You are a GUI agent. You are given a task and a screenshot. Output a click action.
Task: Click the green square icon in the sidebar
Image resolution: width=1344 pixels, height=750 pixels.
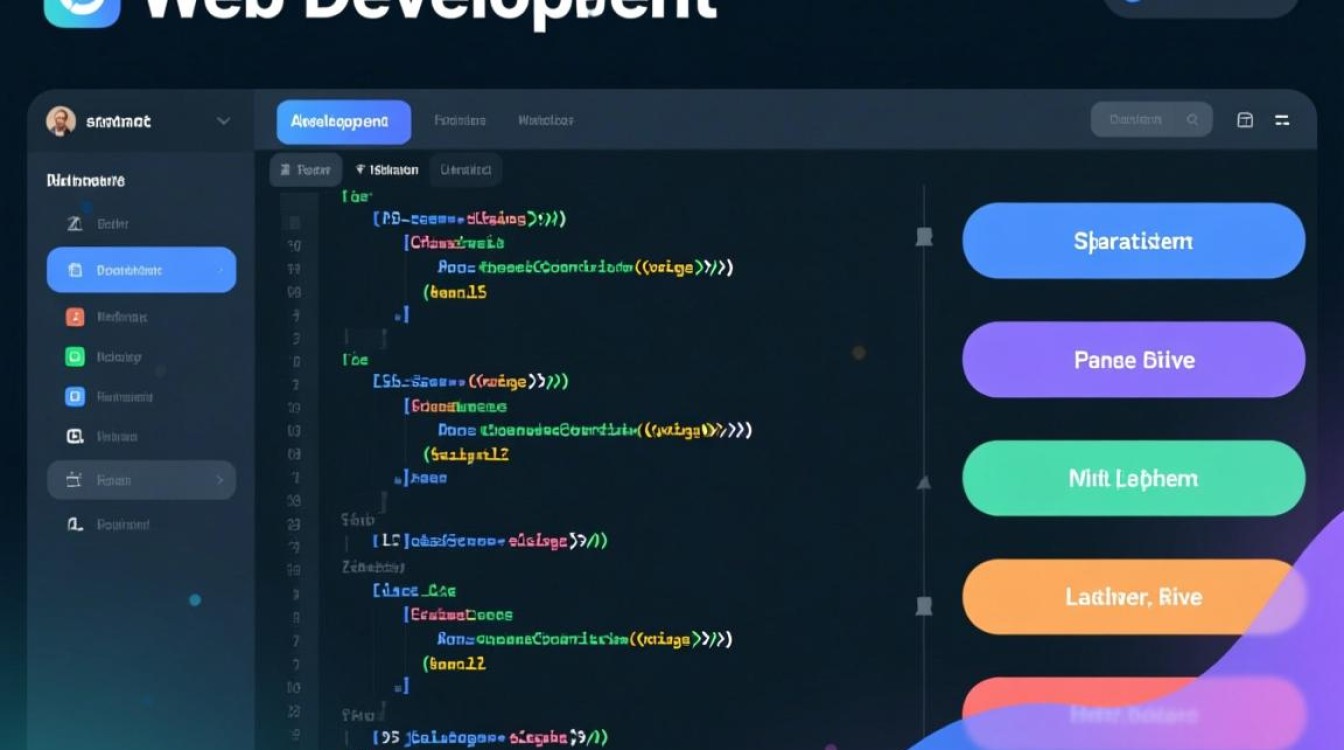[x=75, y=357]
